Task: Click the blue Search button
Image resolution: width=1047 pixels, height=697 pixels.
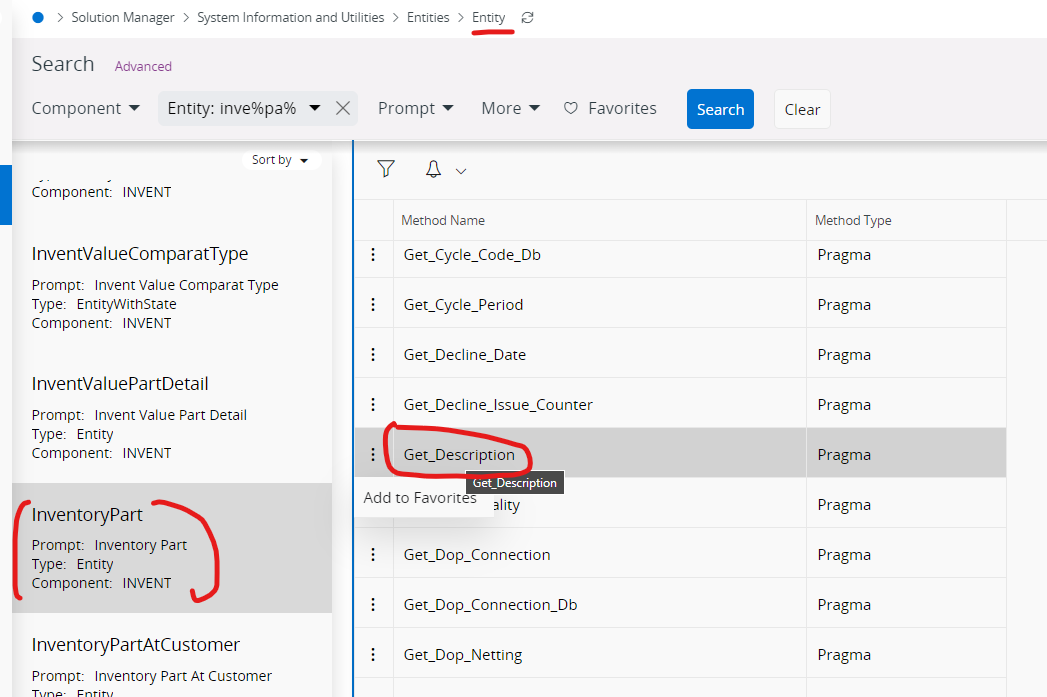Action: (x=720, y=109)
